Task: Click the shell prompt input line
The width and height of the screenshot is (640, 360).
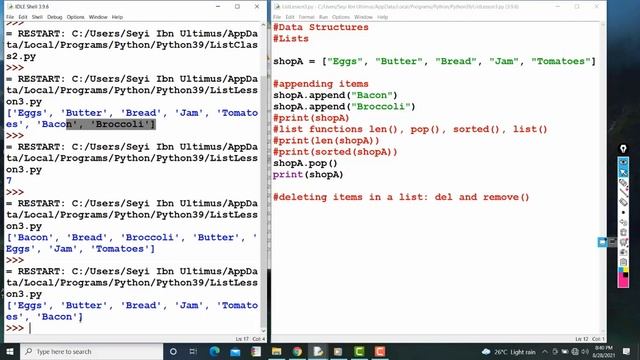Action: pyautogui.click(x=133, y=328)
